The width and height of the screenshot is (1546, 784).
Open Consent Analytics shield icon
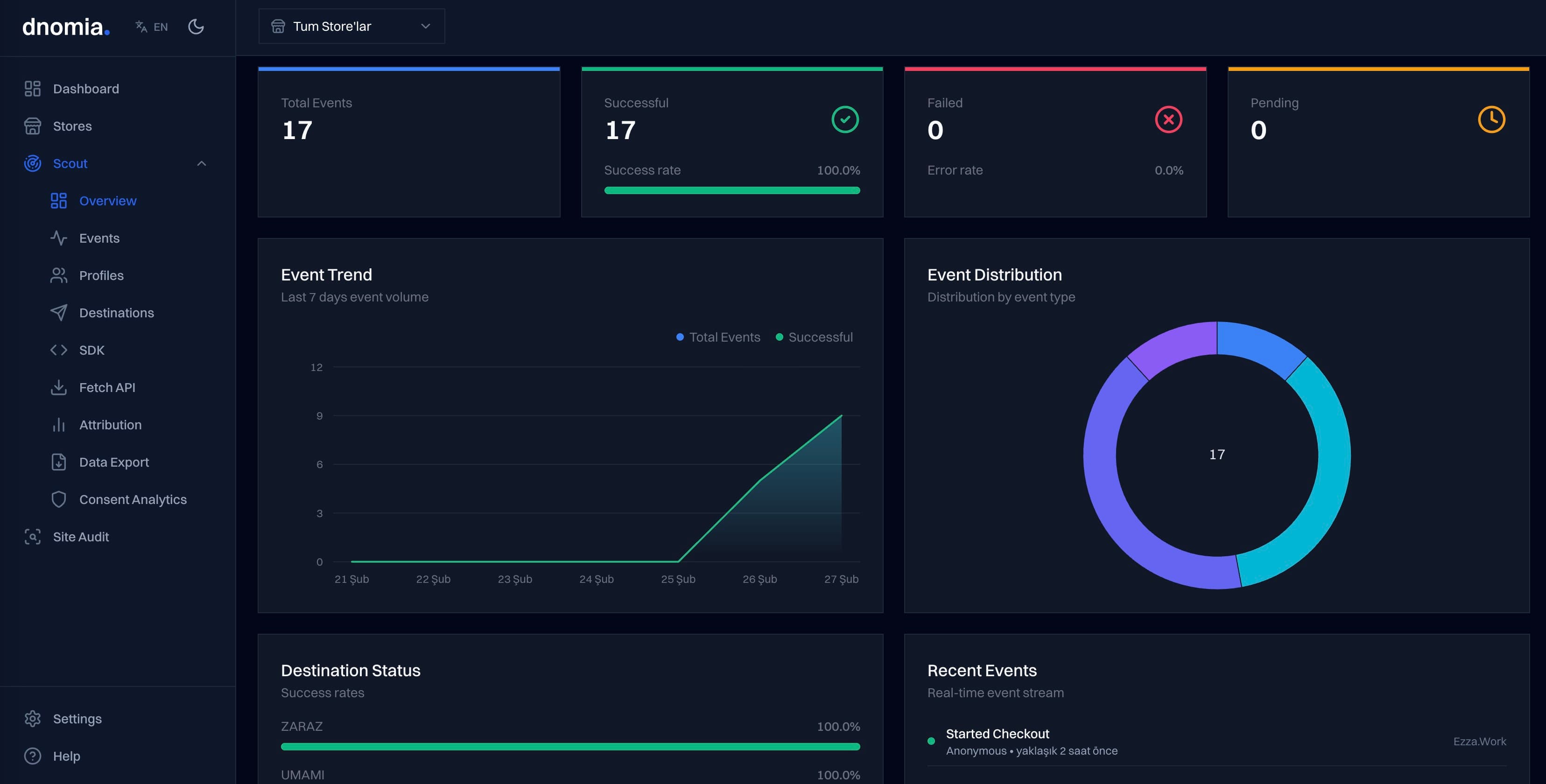coord(58,500)
